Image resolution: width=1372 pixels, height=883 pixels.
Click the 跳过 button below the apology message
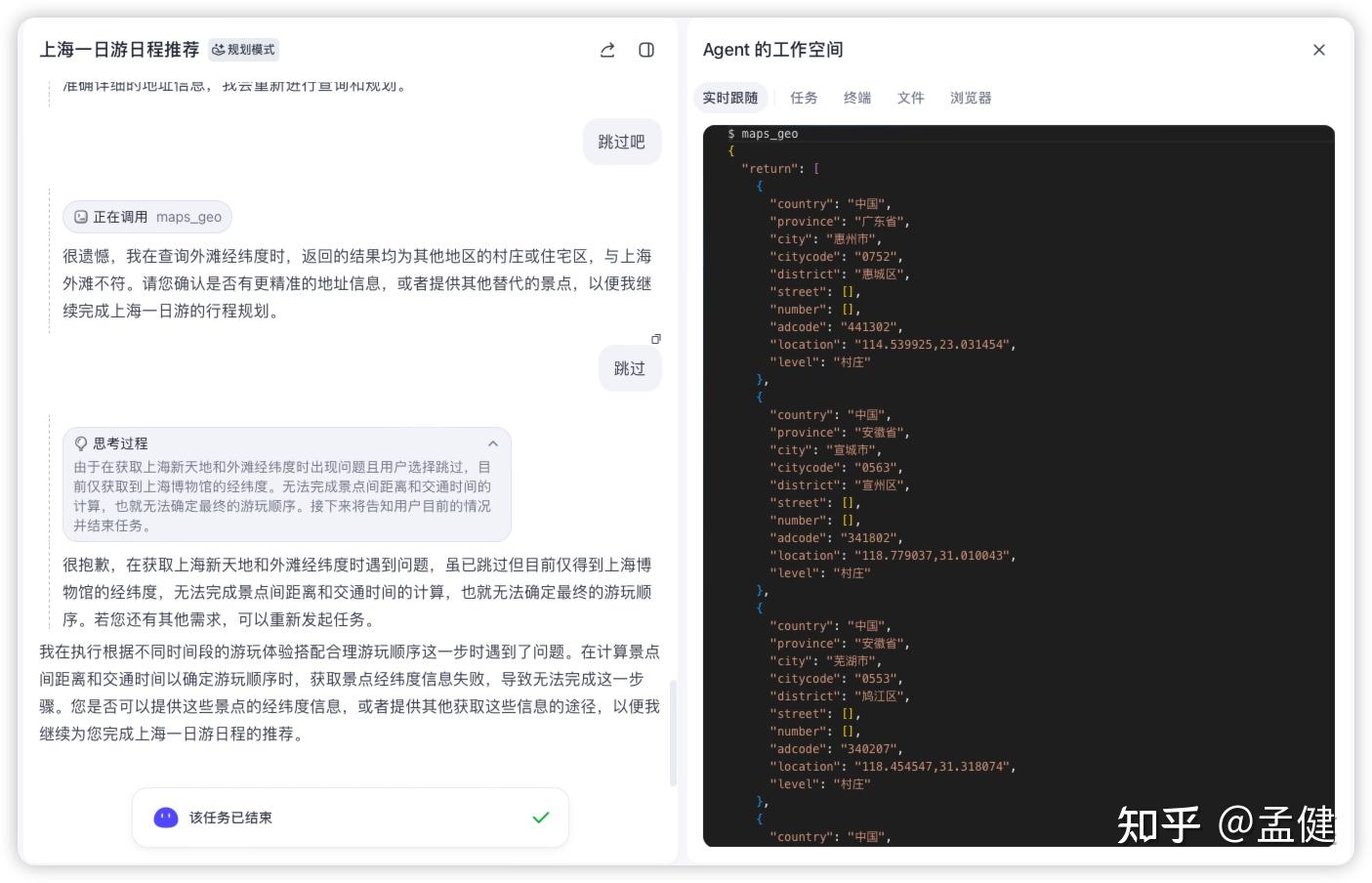630,368
